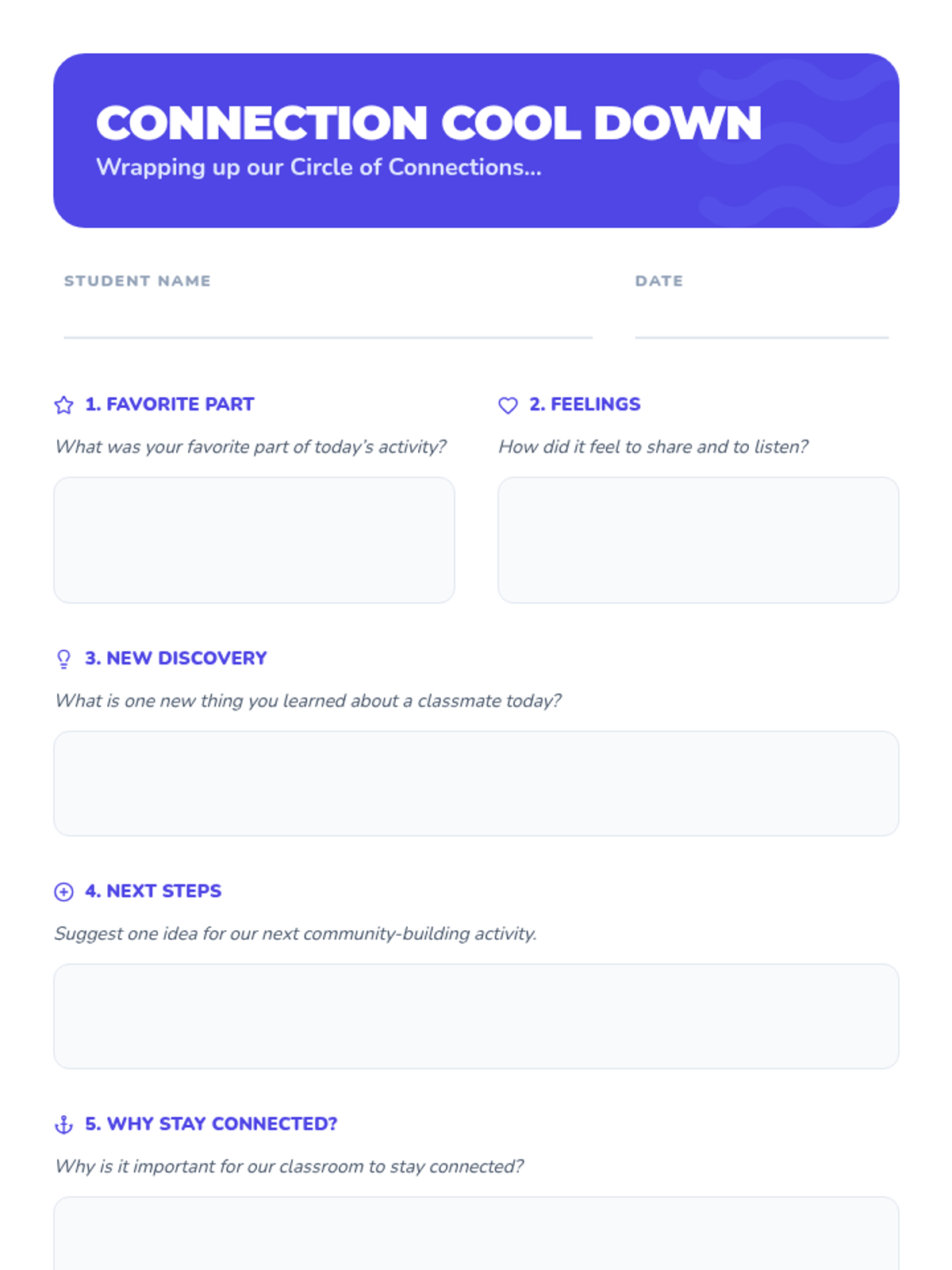Click the anchor icon beside Why Stay Connected
This screenshot has height=1270, width=952.
tap(63, 1125)
